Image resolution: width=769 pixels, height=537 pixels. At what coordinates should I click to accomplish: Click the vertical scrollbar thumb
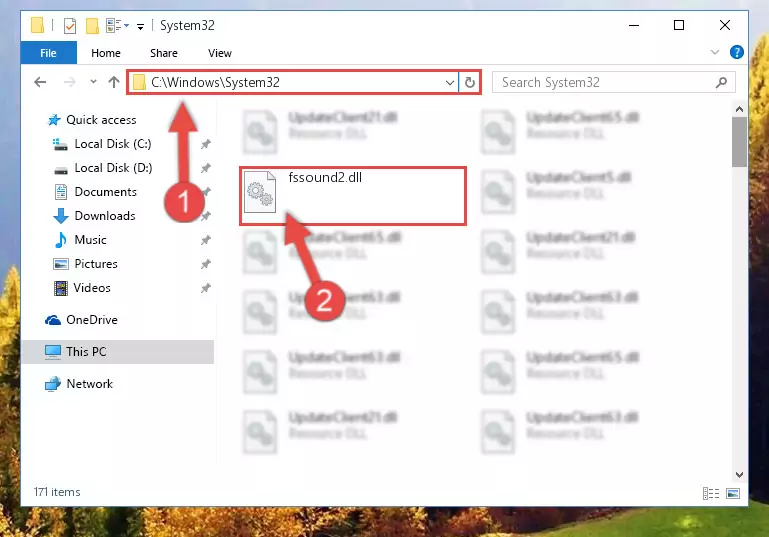point(739,142)
